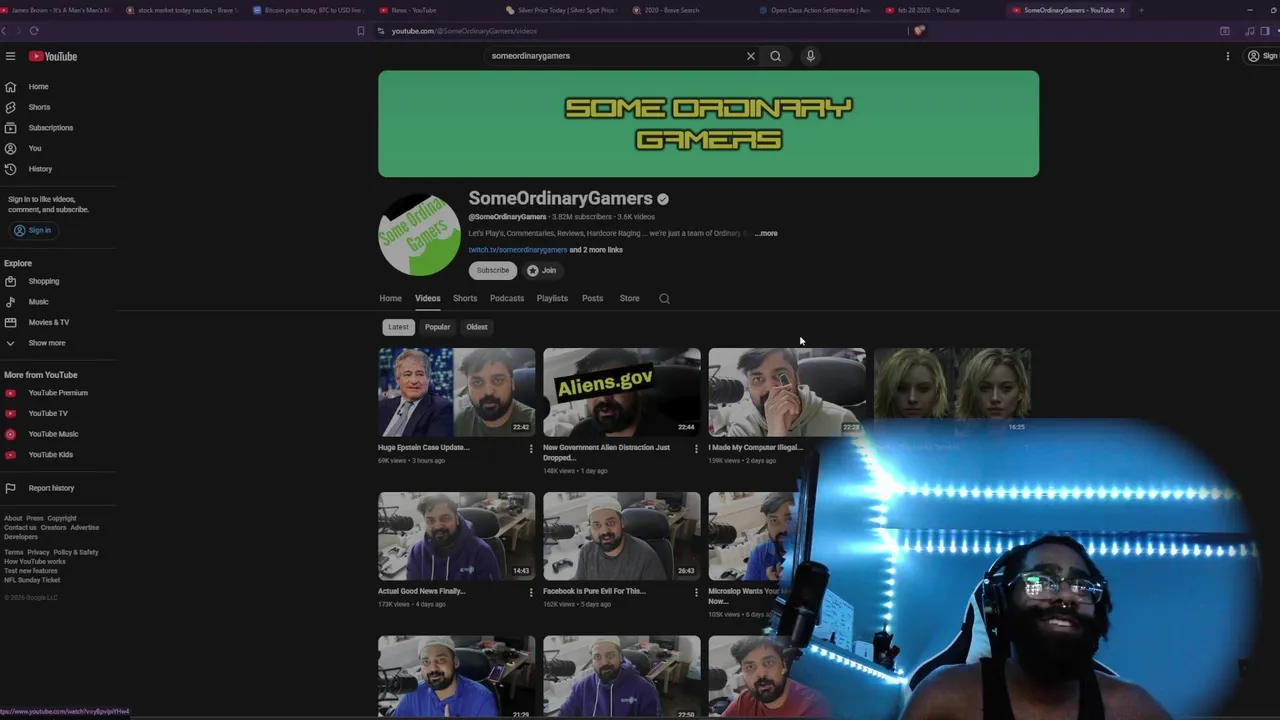This screenshot has width=1280, height=720.
Task: Switch to the Home channel tab
Action: coord(390,298)
